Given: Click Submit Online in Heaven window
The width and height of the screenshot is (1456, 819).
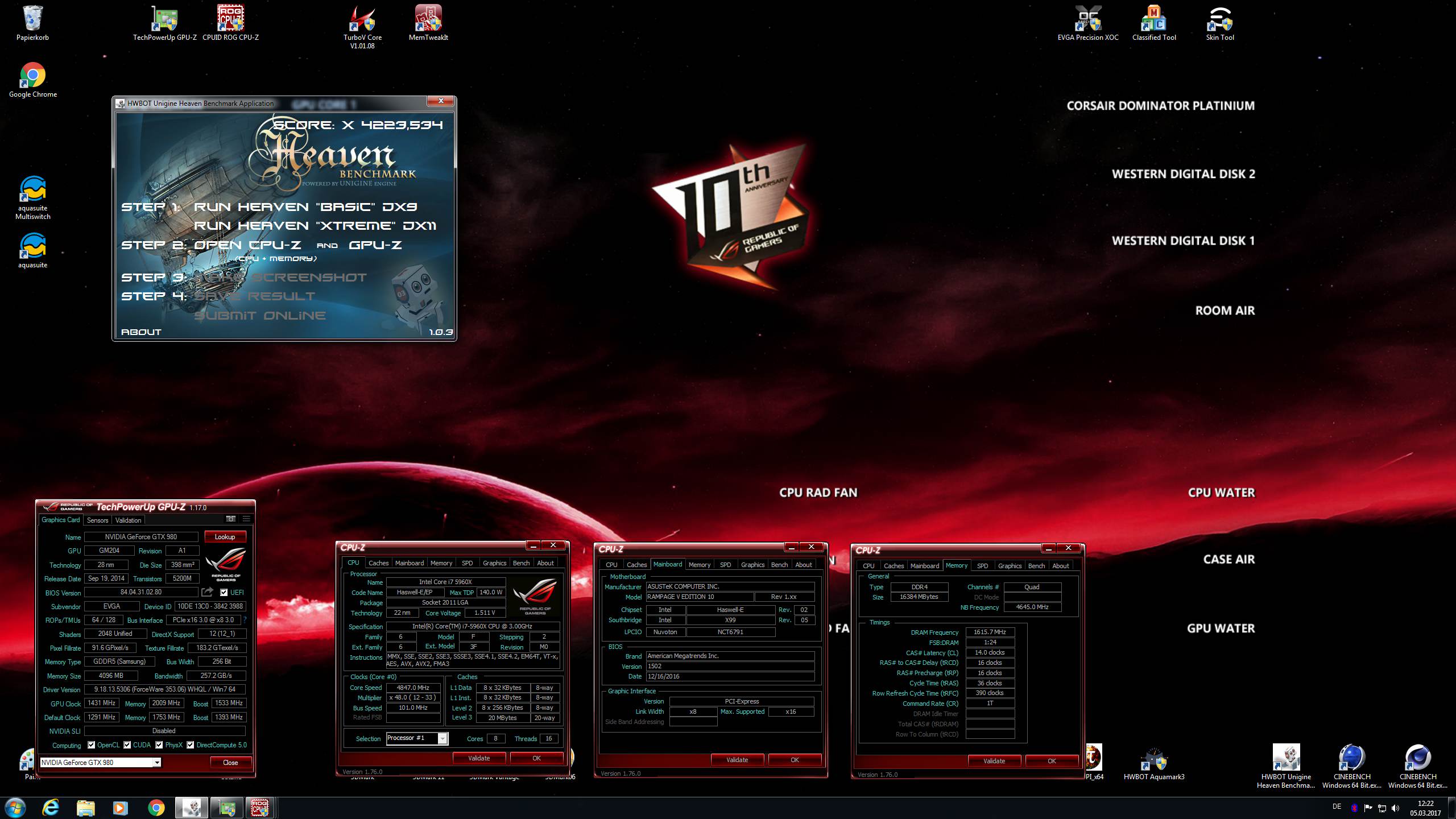Looking at the screenshot, I should pyautogui.click(x=260, y=316).
